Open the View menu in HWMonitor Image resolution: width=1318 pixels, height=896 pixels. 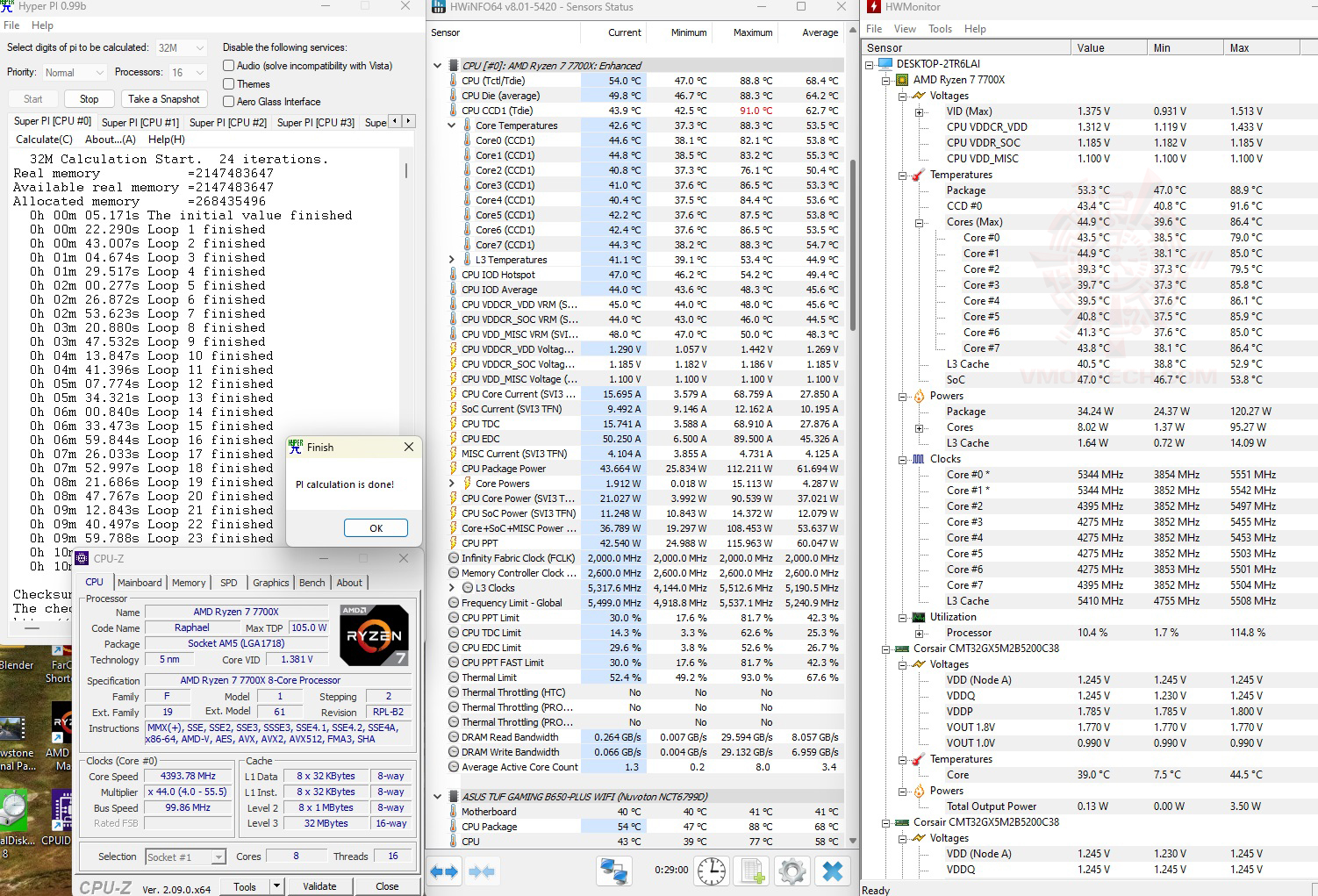coord(905,29)
